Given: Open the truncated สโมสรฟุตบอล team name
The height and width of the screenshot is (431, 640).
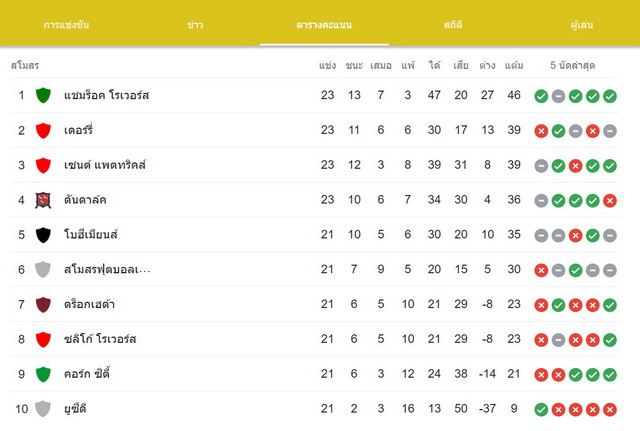Looking at the screenshot, I should [x=107, y=269].
